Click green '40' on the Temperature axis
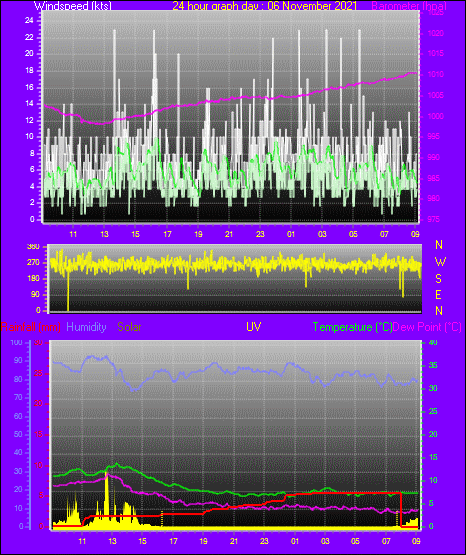466x555 pixels. pyautogui.click(x=433, y=342)
